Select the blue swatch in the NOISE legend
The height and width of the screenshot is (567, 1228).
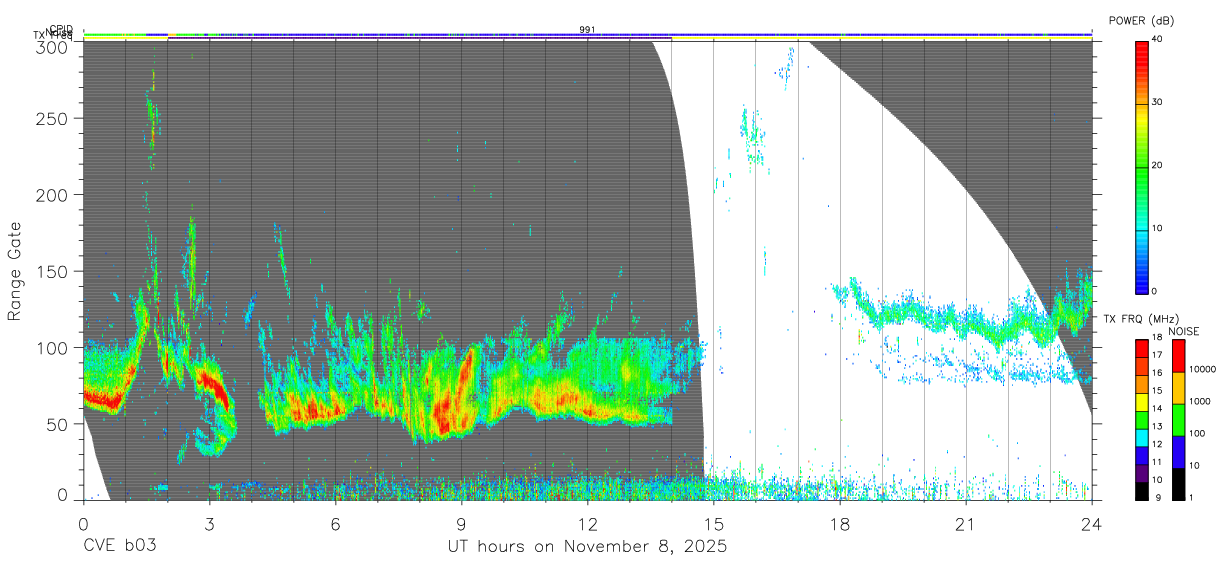pos(1178,450)
